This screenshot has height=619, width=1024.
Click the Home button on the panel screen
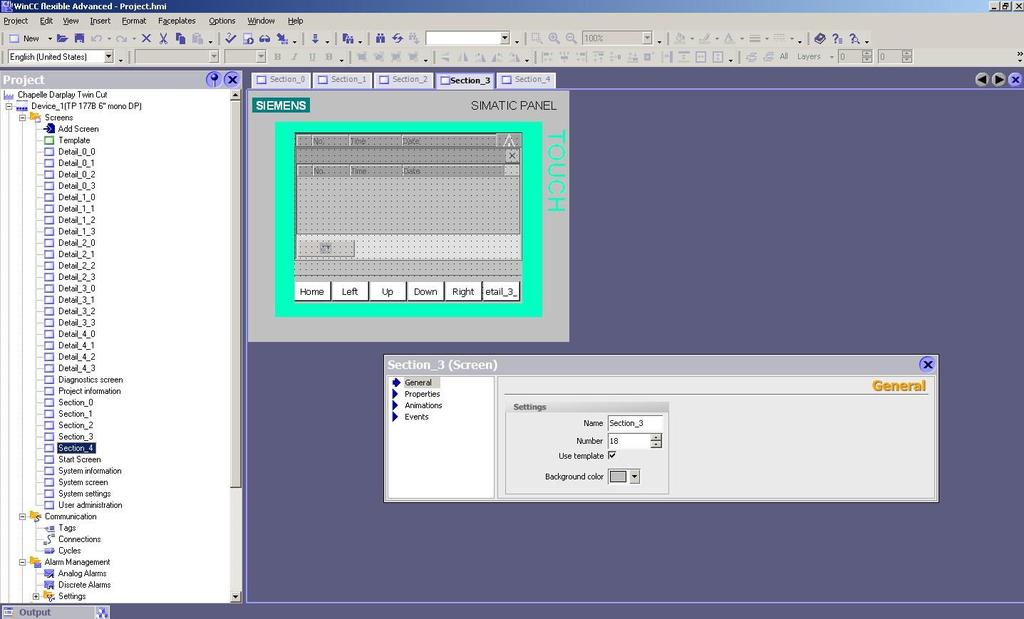(x=312, y=291)
